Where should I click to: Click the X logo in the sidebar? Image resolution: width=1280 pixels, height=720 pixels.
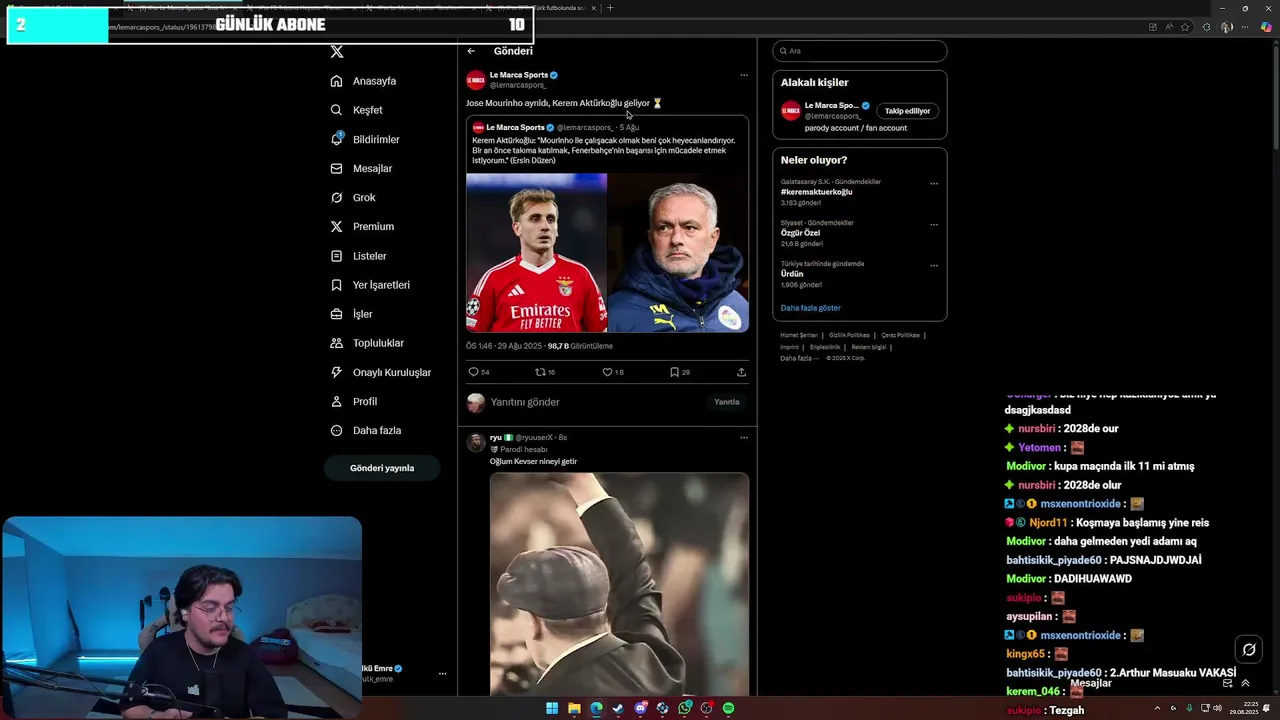(337, 51)
